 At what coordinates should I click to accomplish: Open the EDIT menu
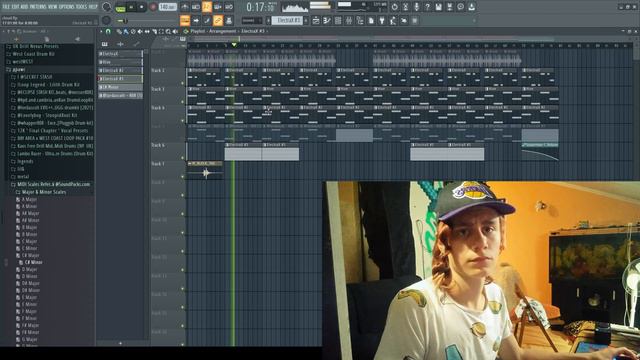[16, 7]
